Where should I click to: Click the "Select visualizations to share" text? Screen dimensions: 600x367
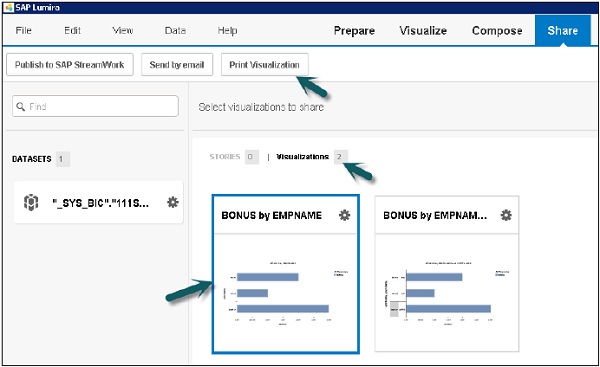pyautogui.click(x=261, y=107)
